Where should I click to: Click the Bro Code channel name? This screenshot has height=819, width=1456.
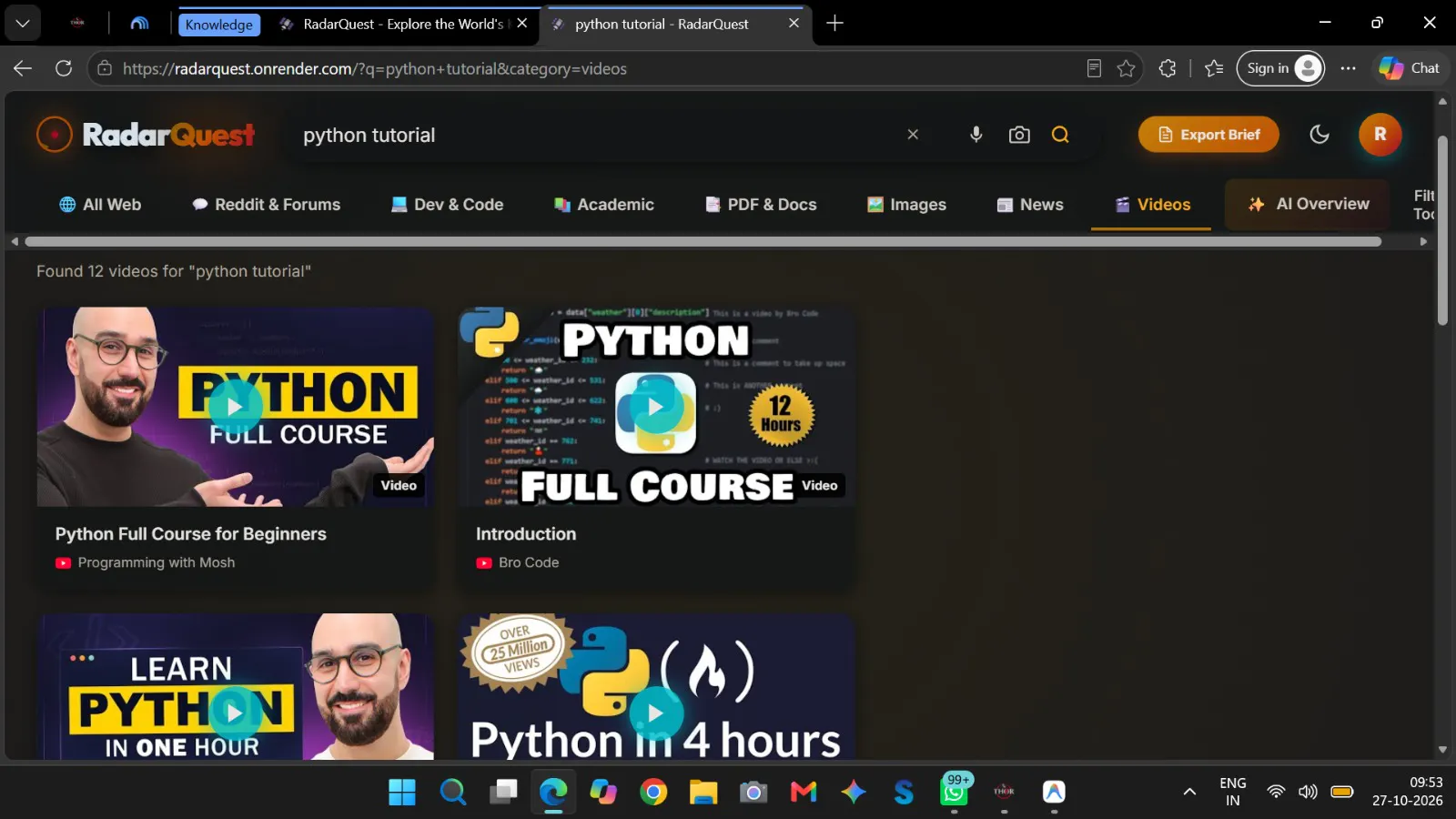click(529, 562)
